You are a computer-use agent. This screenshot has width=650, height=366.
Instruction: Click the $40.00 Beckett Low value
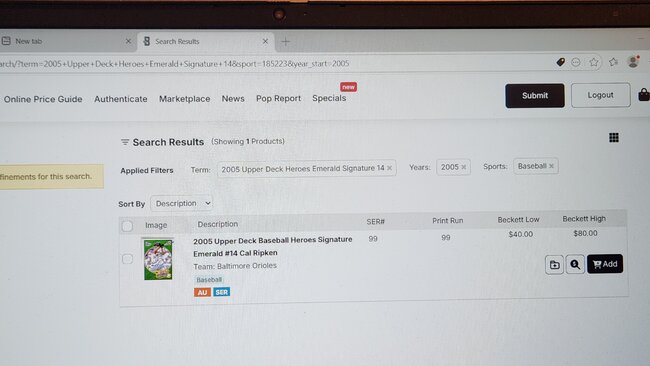pyautogui.click(x=521, y=234)
